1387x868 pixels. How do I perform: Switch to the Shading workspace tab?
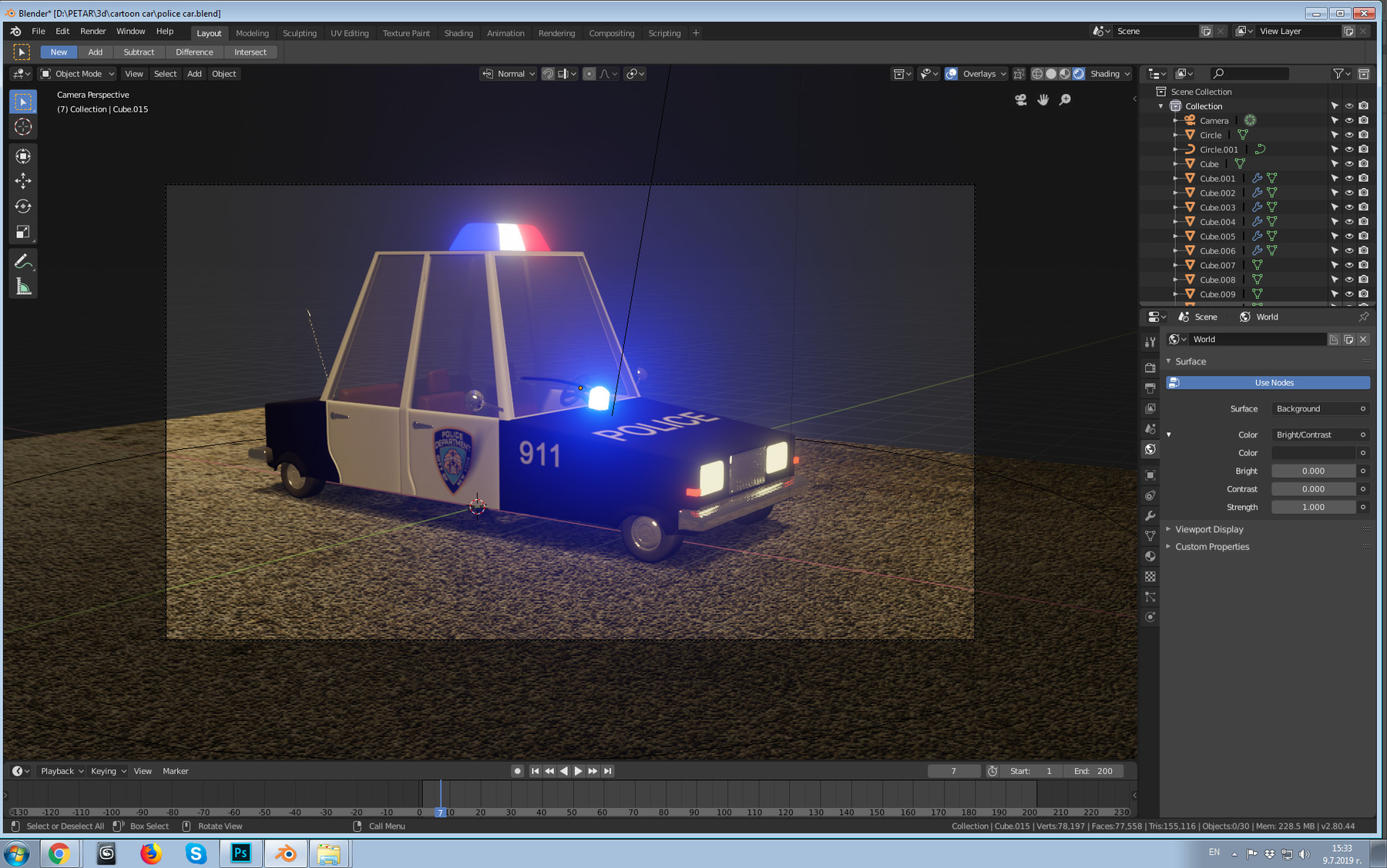pos(458,32)
